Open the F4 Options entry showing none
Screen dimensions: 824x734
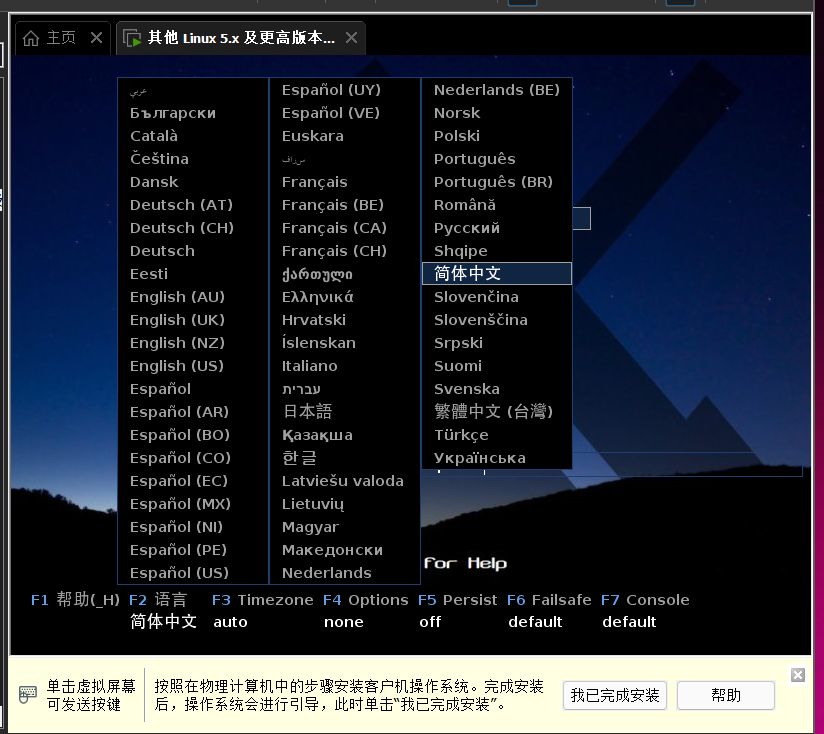coord(368,600)
